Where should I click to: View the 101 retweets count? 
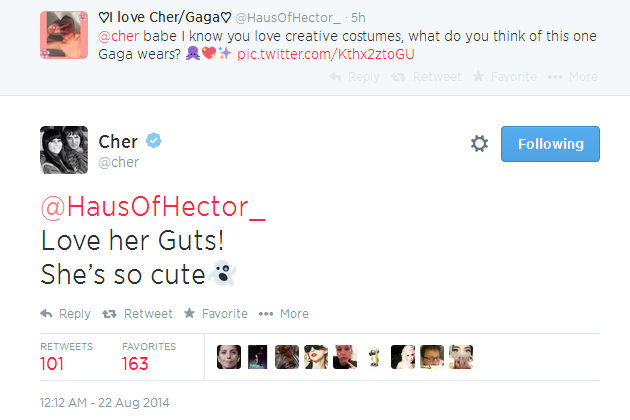[52, 364]
